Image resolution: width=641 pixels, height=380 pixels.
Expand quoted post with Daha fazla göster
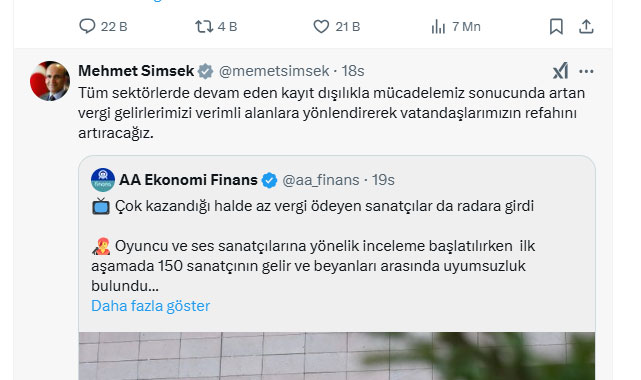150,306
